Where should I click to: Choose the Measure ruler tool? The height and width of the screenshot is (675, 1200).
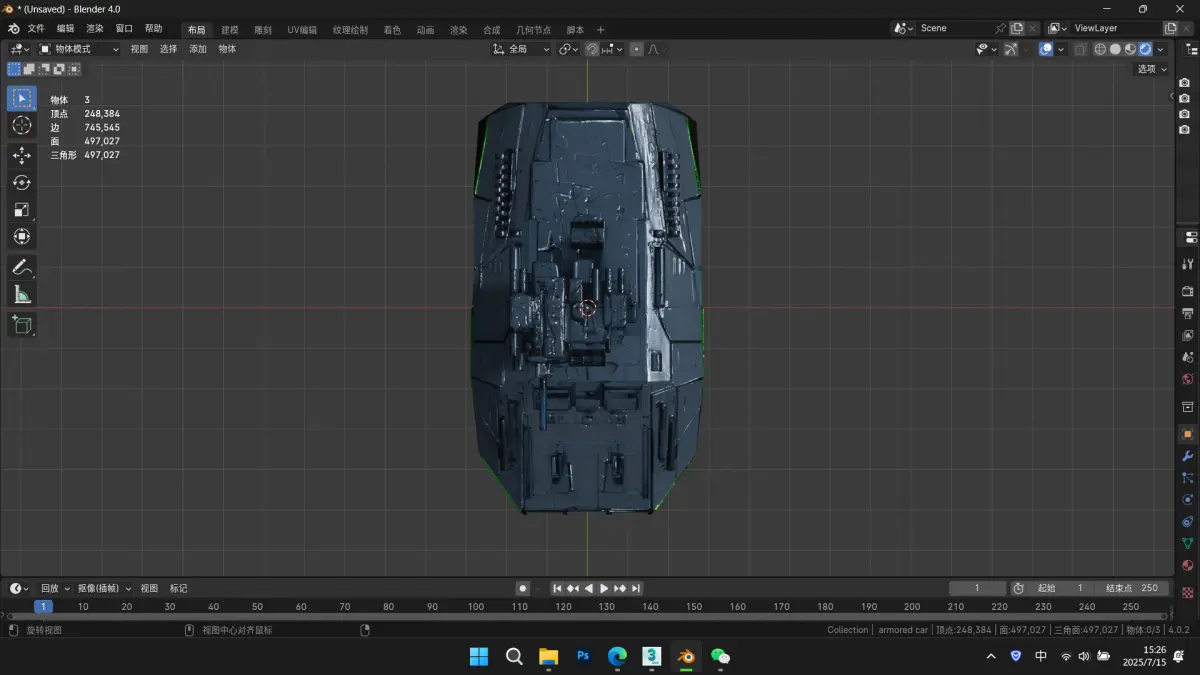pyautogui.click(x=21, y=294)
